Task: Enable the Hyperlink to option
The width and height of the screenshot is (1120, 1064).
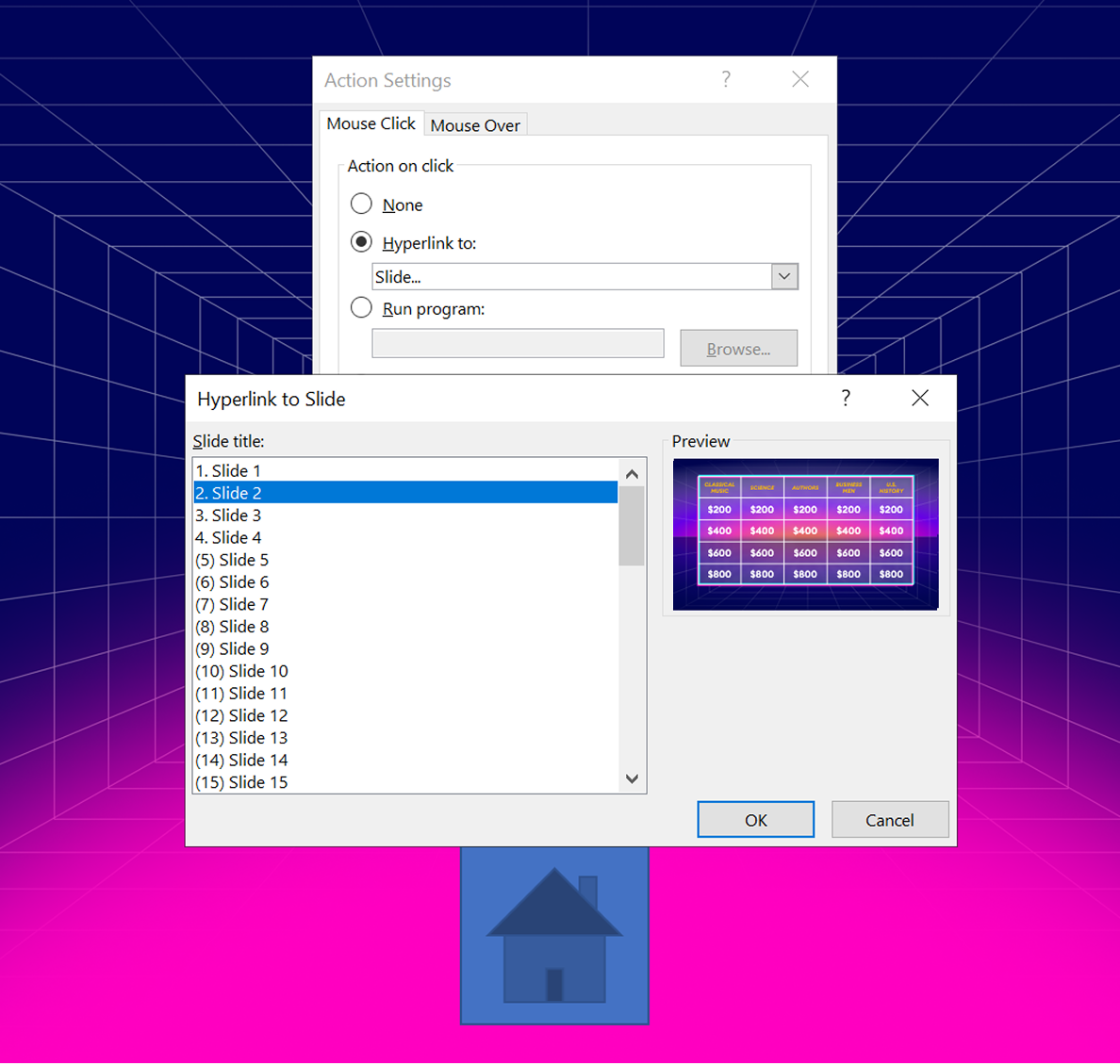Action: (x=361, y=241)
